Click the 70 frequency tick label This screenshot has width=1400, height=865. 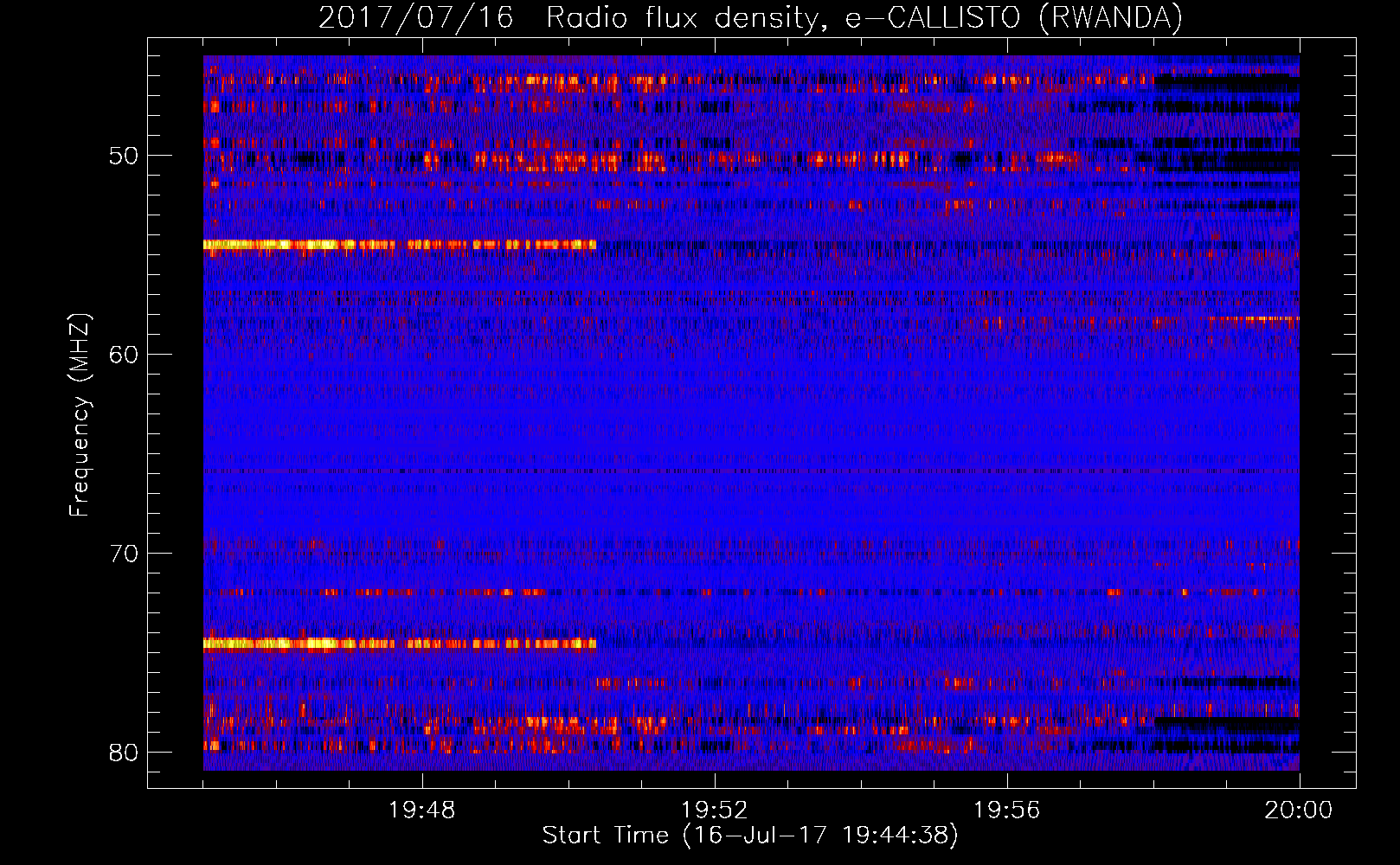click(x=124, y=554)
